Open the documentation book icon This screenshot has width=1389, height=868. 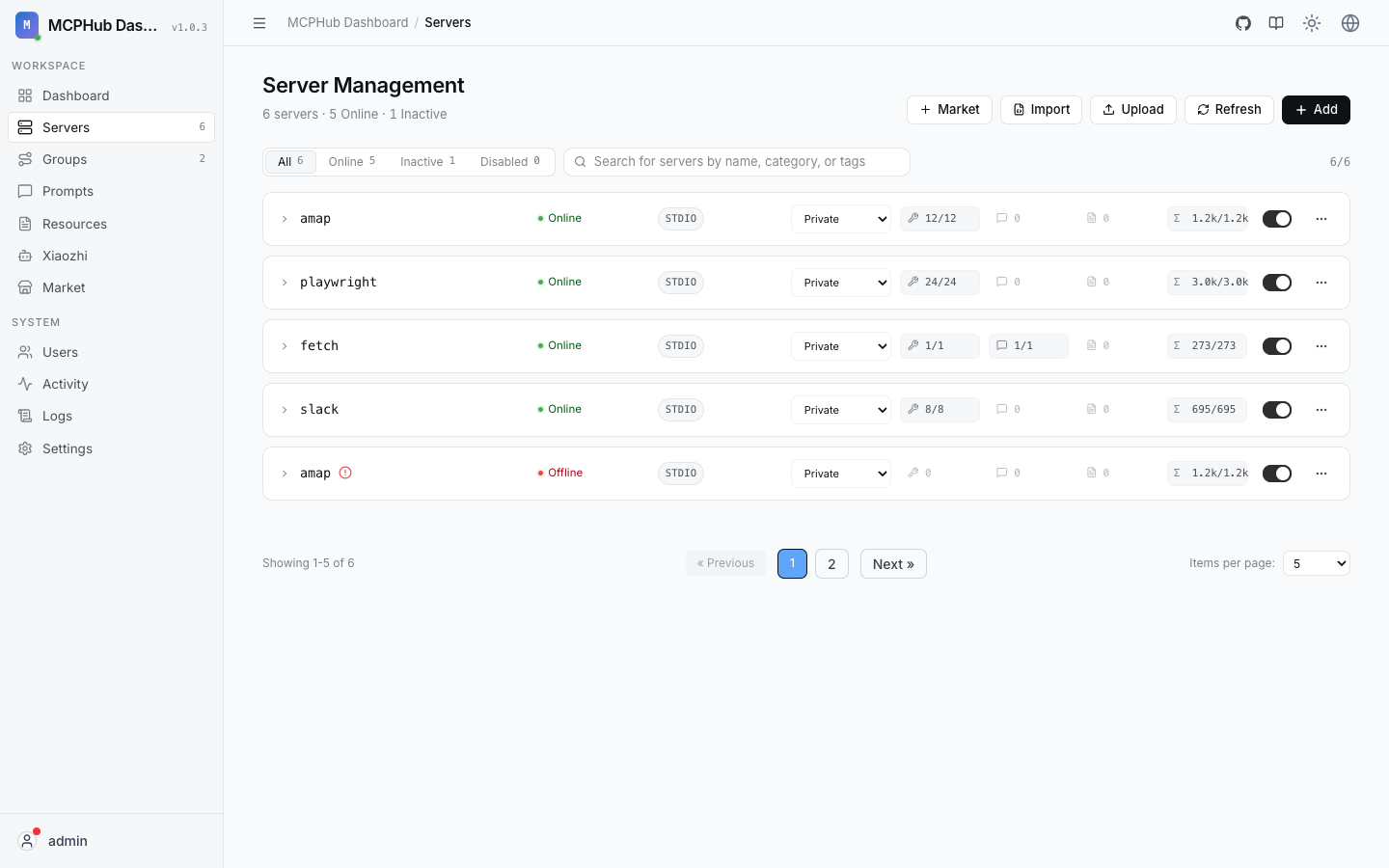pos(1276,23)
